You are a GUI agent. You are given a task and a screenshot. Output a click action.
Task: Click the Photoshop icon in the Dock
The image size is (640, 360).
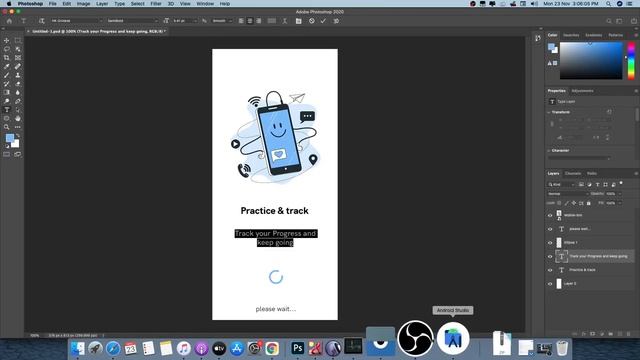click(x=298, y=348)
